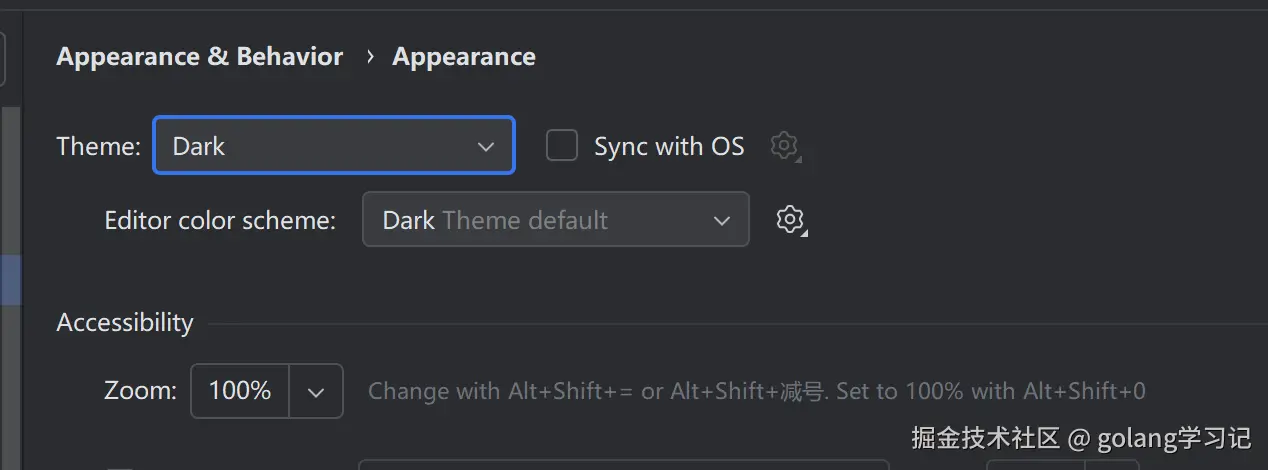Click the "Sync with OS" label text
This screenshot has height=470, width=1268.
669,146
